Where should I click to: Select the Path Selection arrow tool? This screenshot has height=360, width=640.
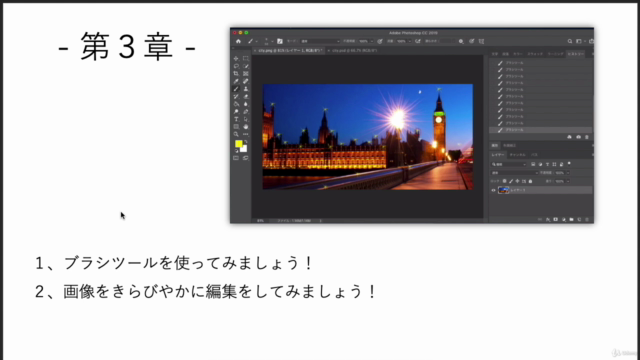(246, 119)
